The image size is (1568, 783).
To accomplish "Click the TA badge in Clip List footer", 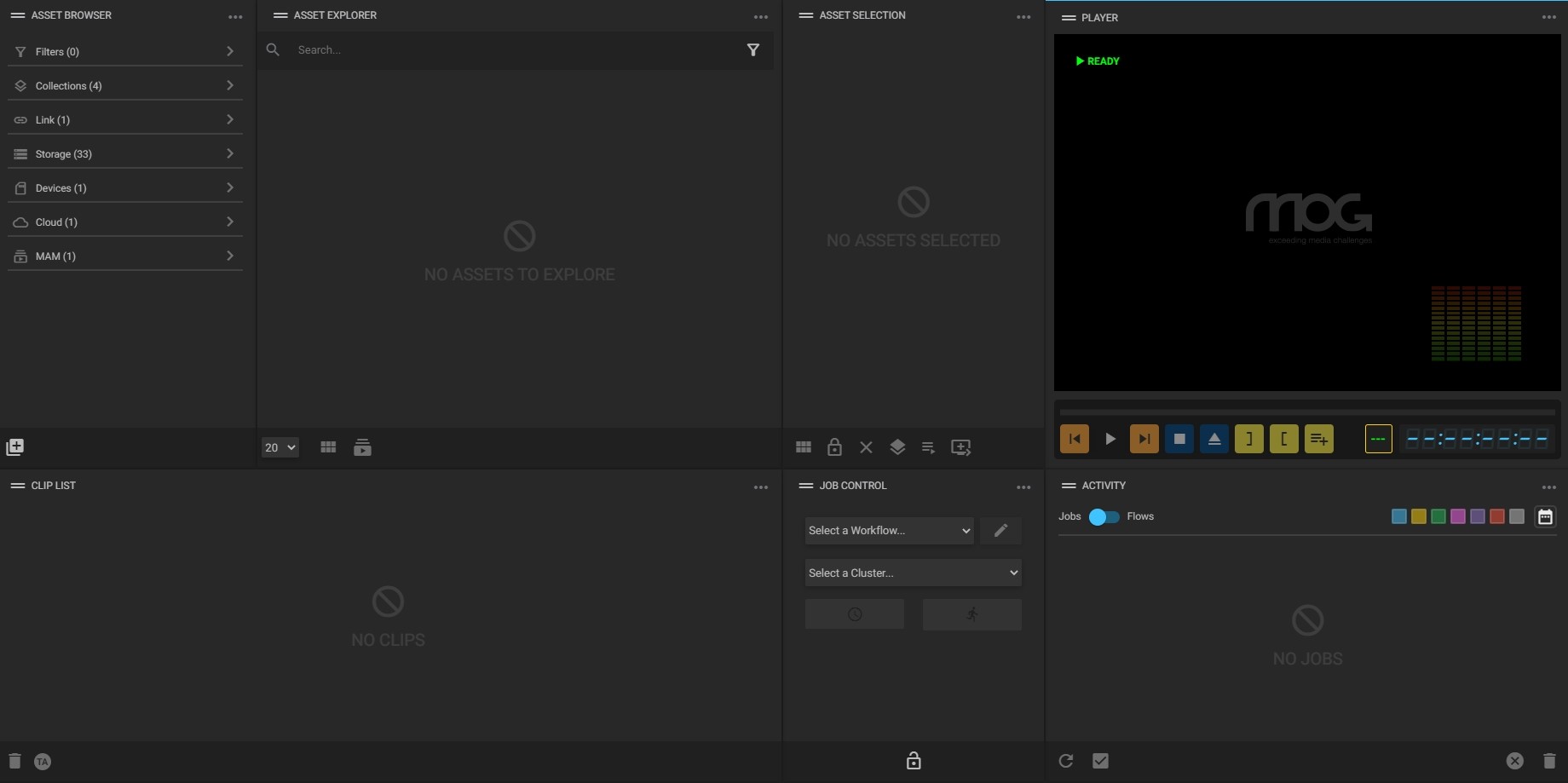I will (43, 762).
